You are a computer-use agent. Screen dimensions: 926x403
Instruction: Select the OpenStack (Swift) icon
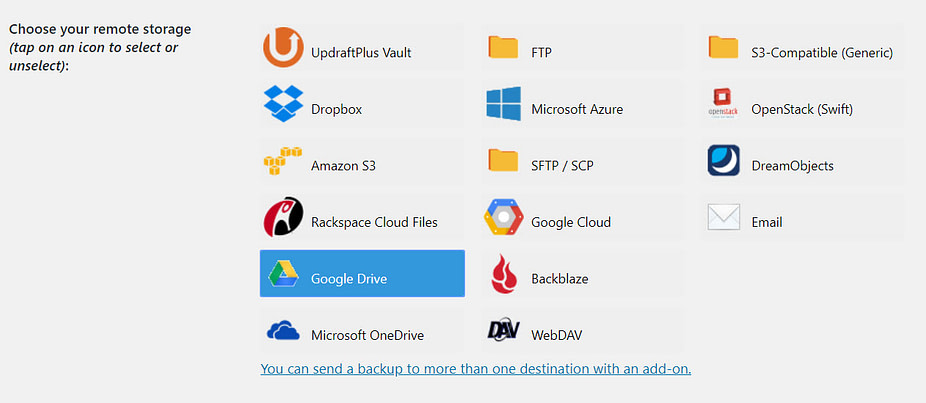(x=723, y=103)
